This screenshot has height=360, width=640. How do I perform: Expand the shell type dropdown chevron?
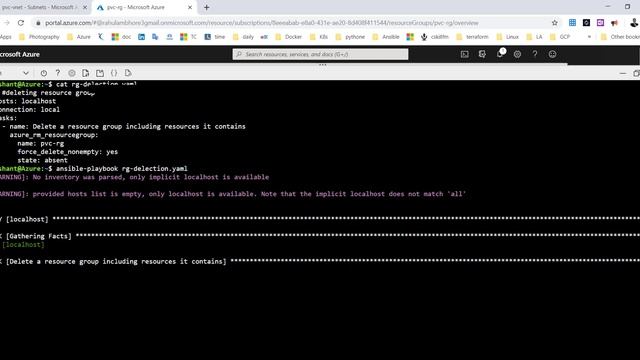point(26,73)
